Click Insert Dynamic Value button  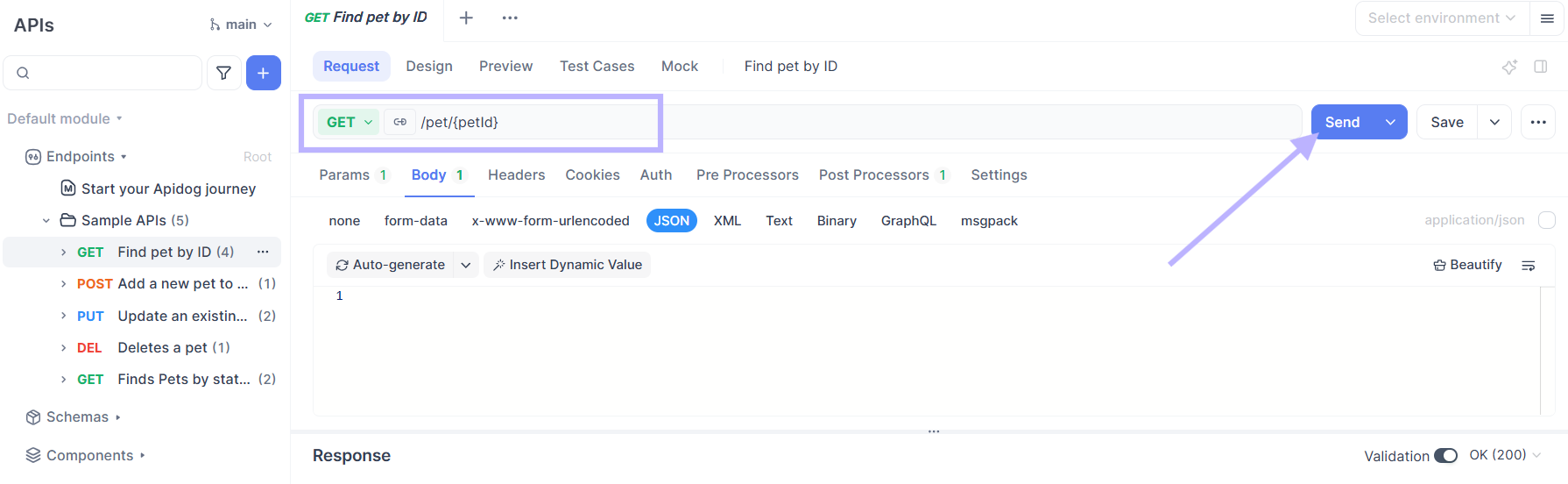click(567, 265)
